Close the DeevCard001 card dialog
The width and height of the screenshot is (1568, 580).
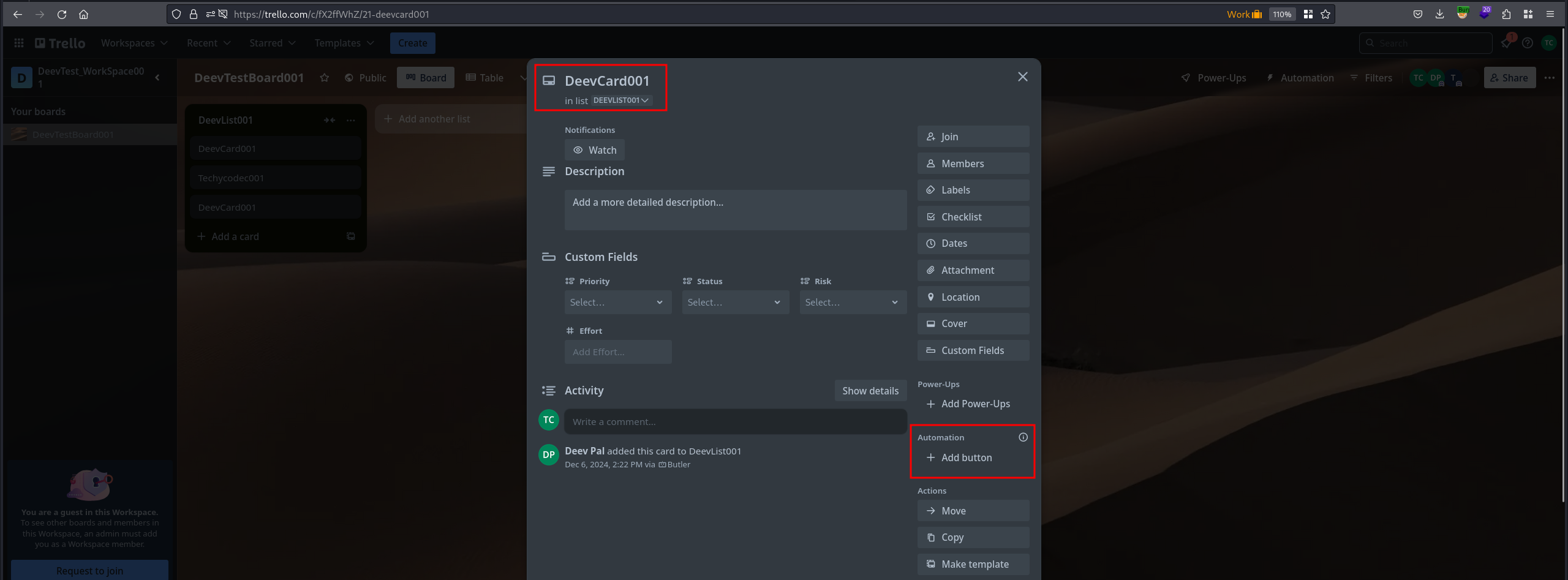(1023, 77)
